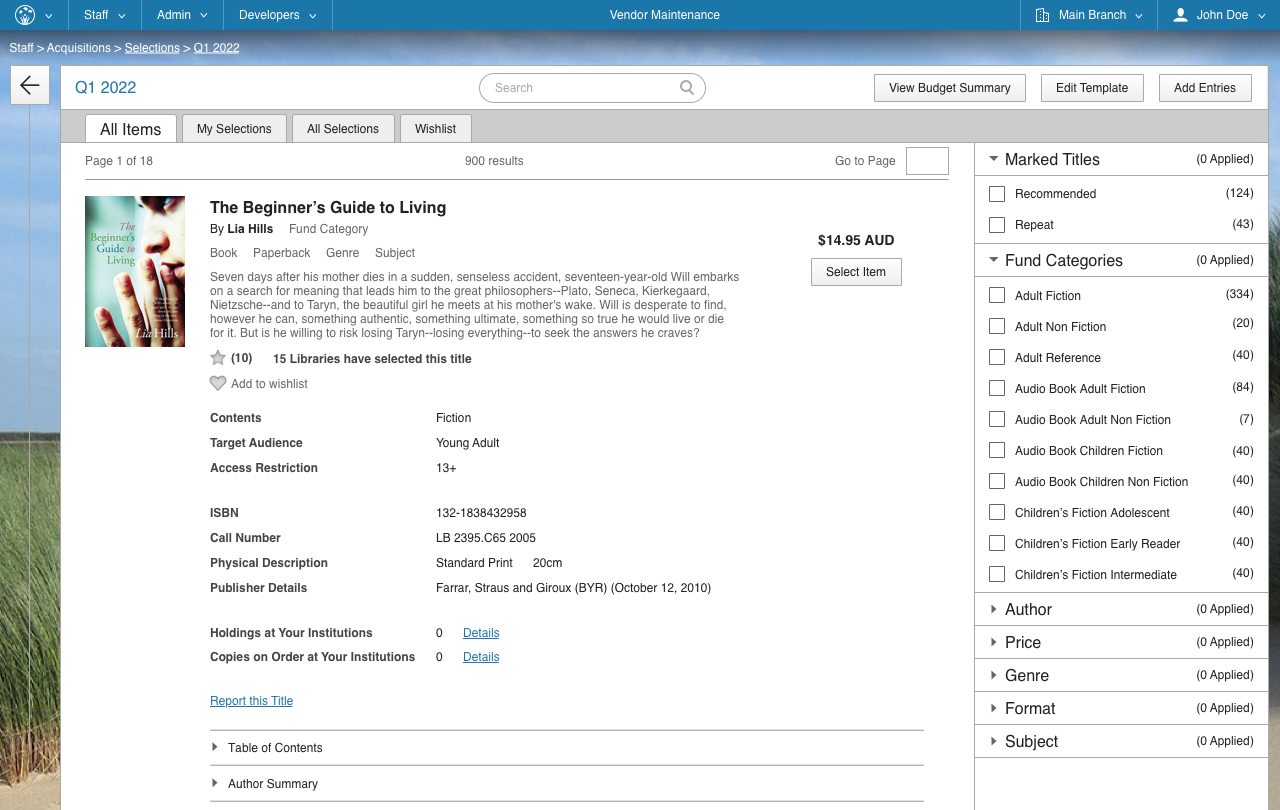Click the star rating icon

218,358
